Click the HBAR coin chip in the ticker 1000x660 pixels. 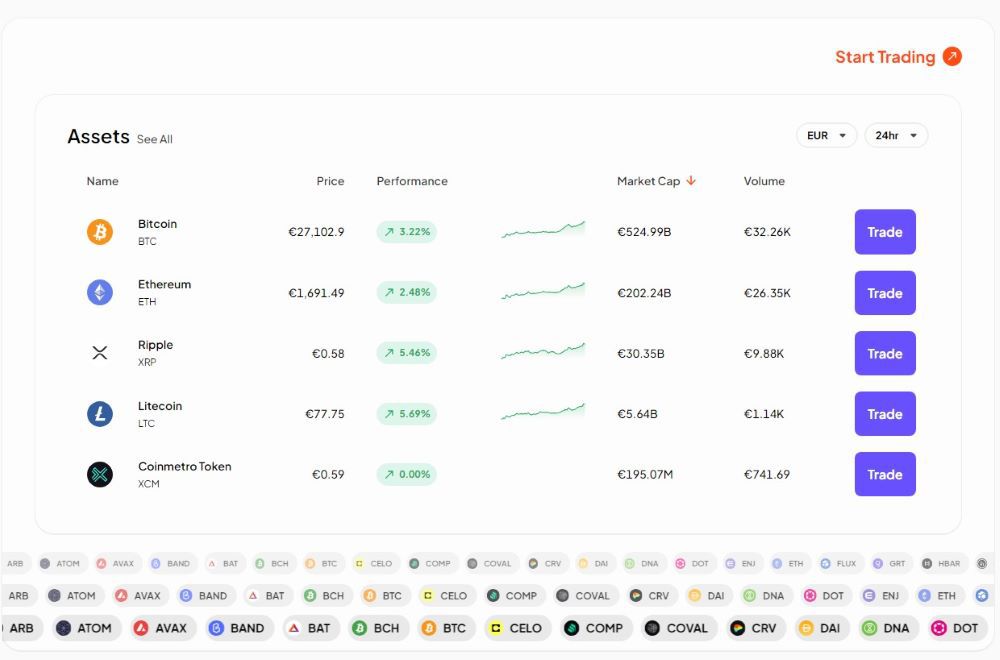pos(941,564)
